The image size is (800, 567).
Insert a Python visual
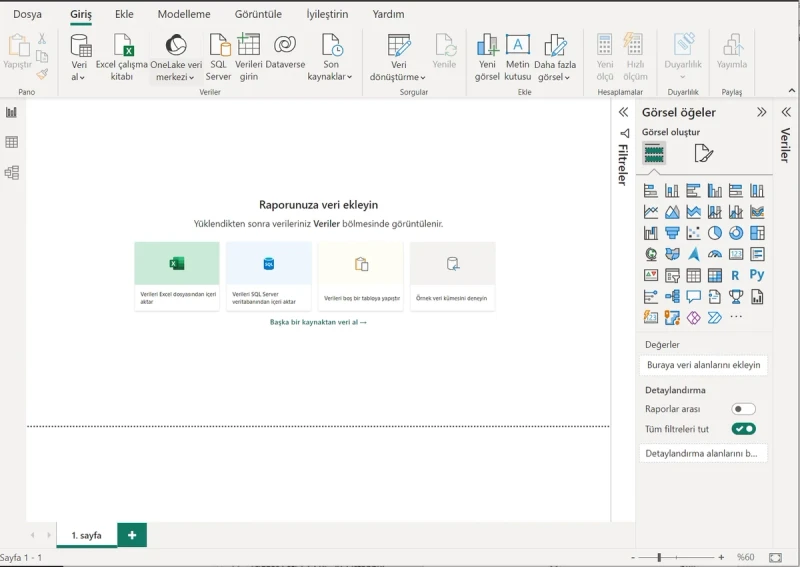point(757,275)
